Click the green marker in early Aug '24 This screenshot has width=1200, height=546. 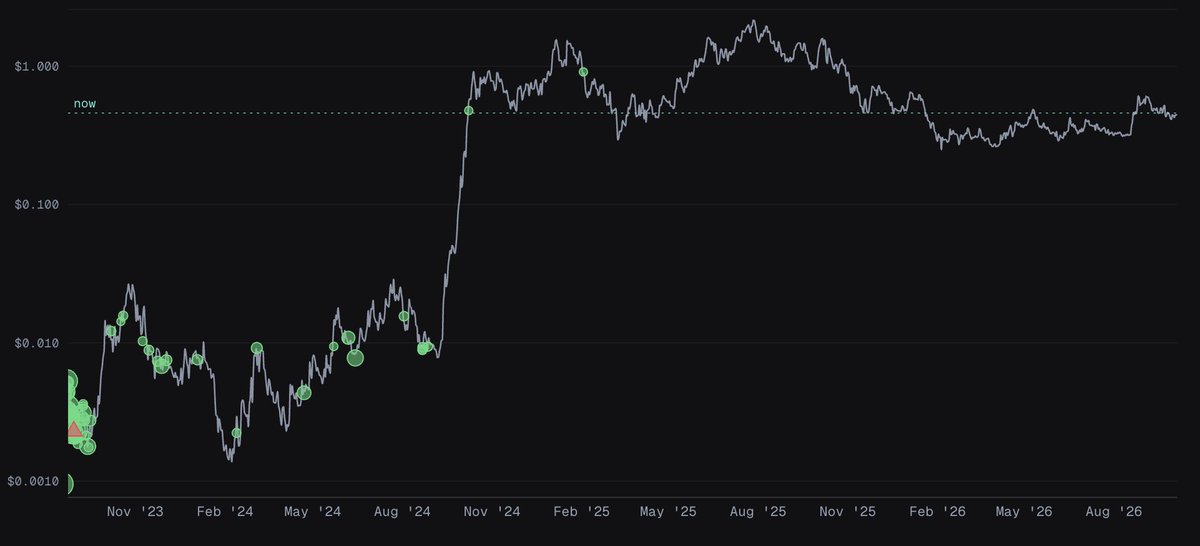[x=404, y=316]
